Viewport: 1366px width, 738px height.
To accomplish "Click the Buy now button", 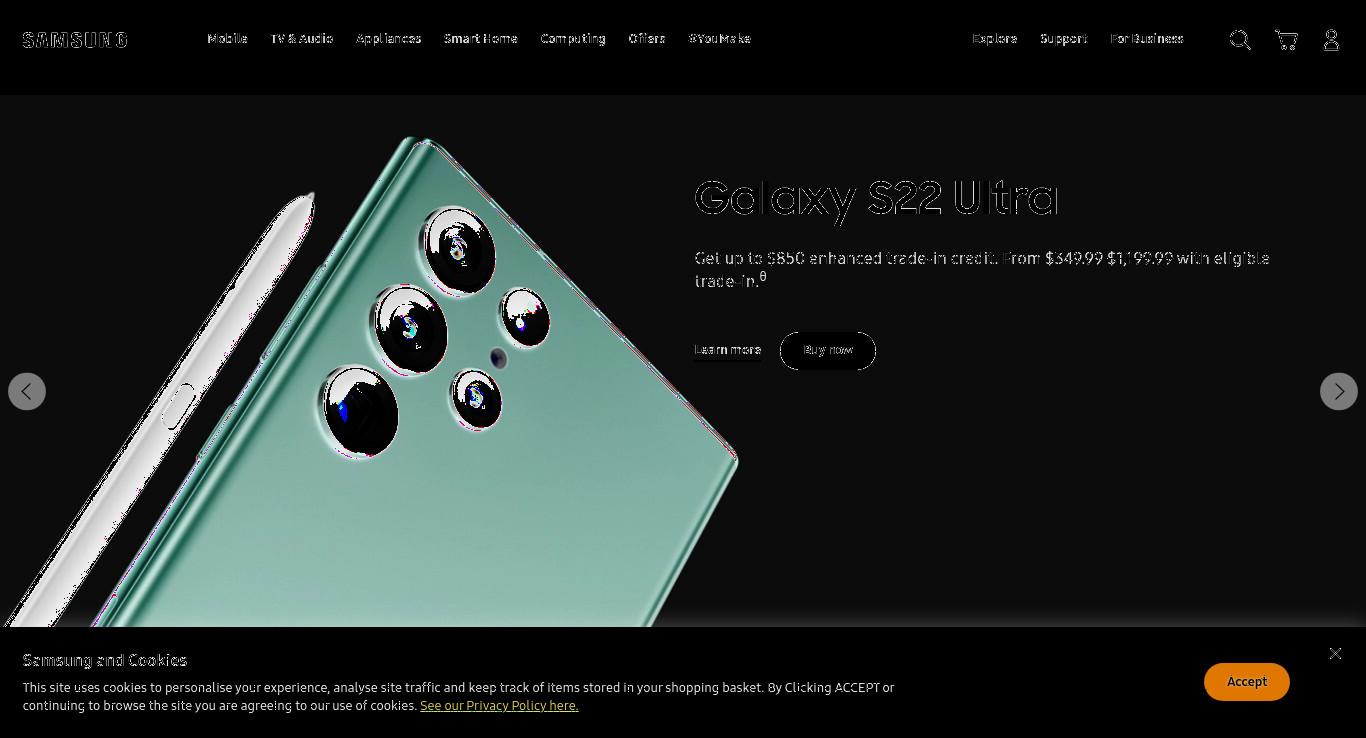I will (828, 351).
